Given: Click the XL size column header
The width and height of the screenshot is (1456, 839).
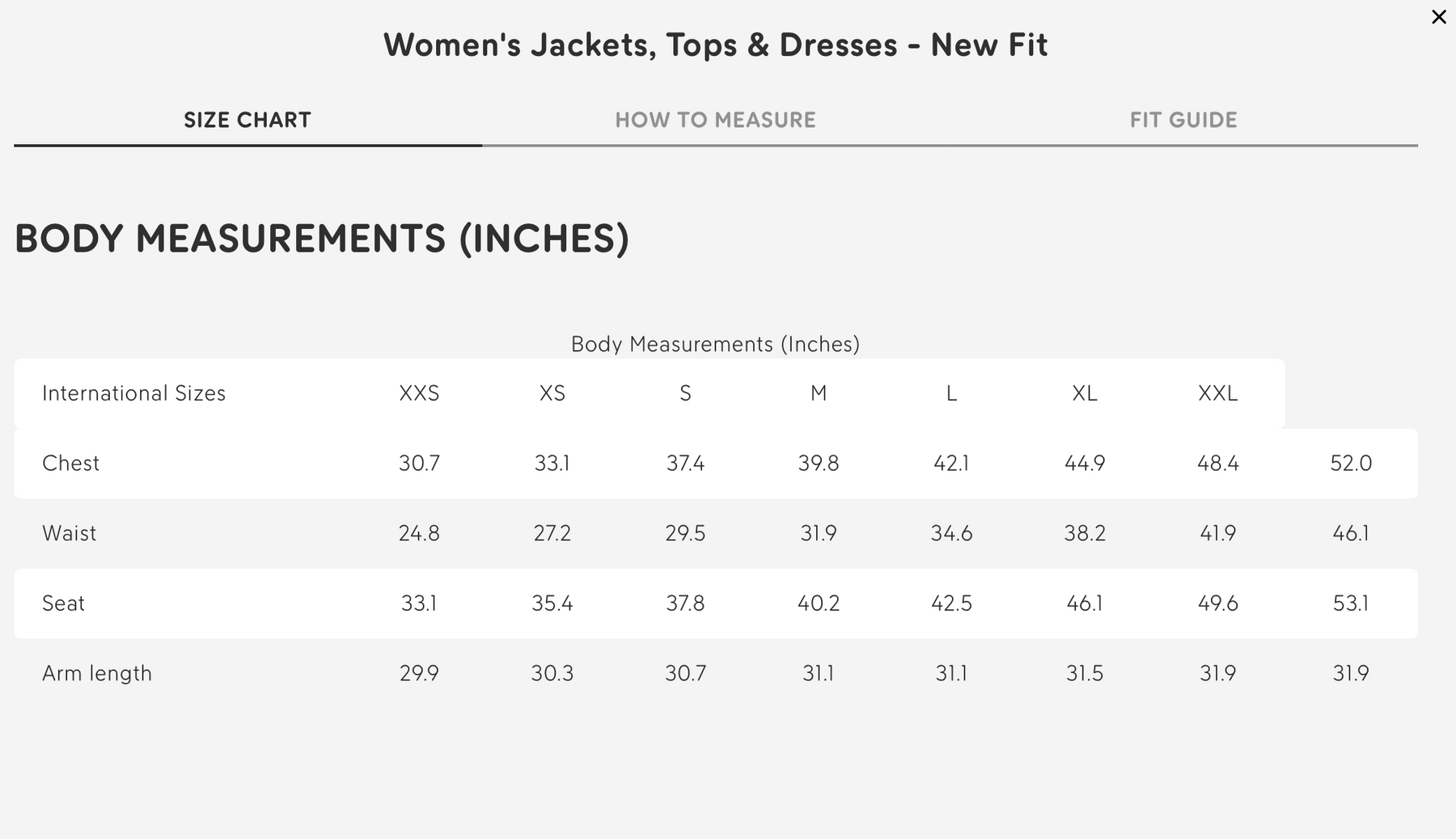Looking at the screenshot, I should (x=1085, y=393).
